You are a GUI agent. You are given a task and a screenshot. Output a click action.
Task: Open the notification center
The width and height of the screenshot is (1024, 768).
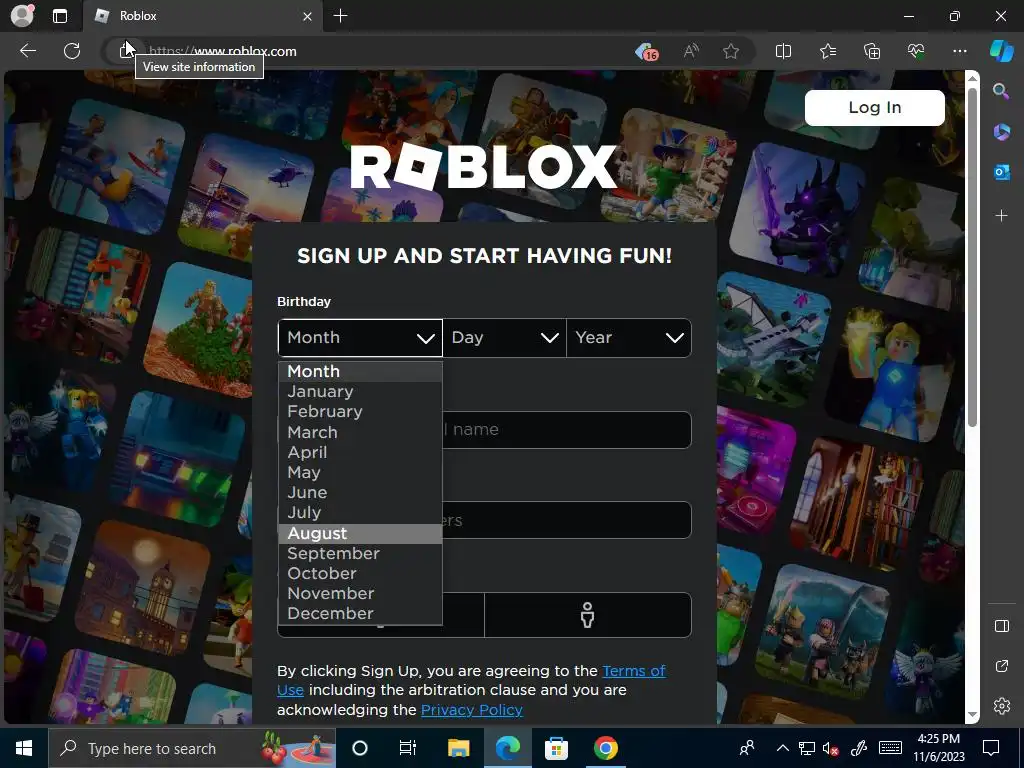[x=991, y=748]
